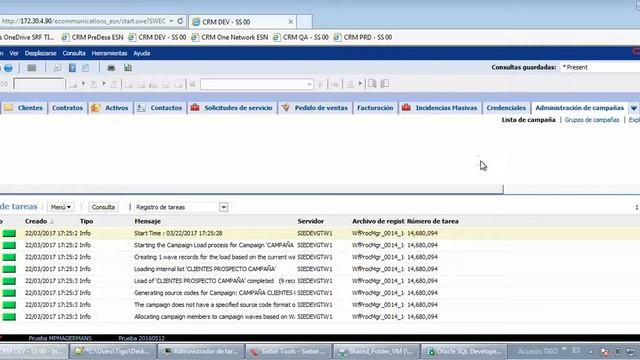Screen dimensions: 640x360
Task: Expand the Registro de tareas dropdown arrow
Action: point(223,207)
